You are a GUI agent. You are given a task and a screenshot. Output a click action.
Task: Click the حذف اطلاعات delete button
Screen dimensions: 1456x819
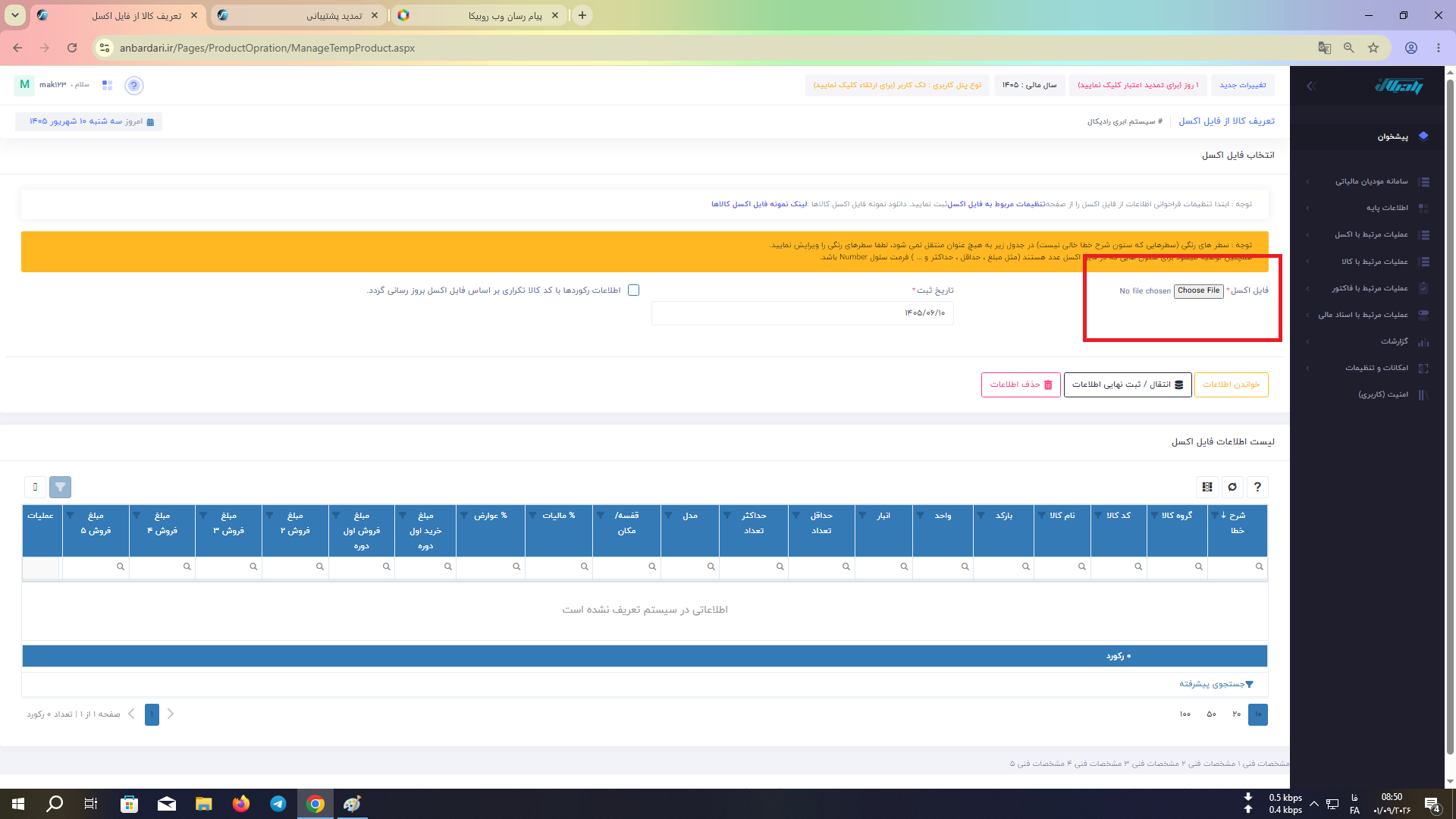[x=1021, y=384]
